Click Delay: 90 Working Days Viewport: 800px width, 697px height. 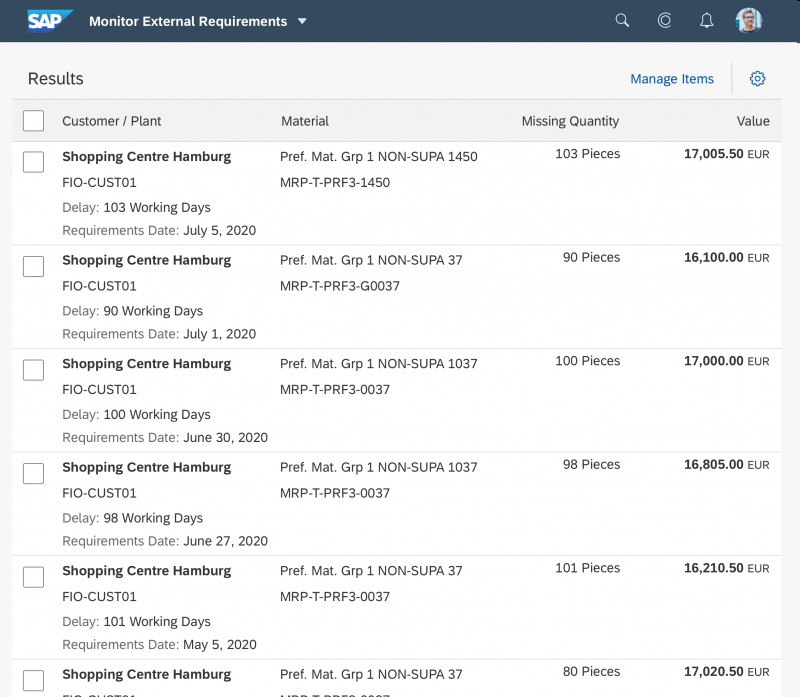pos(133,311)
